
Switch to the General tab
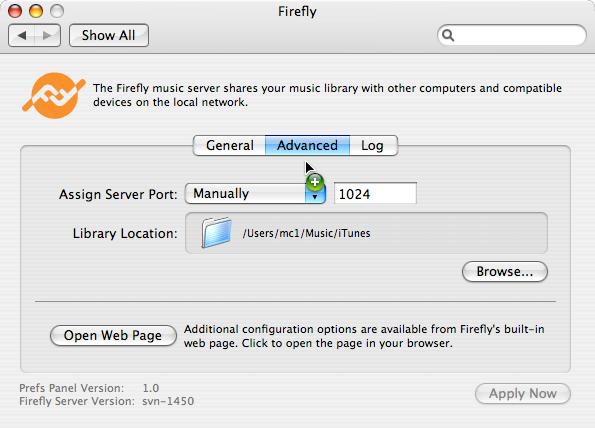pos(229,145)
